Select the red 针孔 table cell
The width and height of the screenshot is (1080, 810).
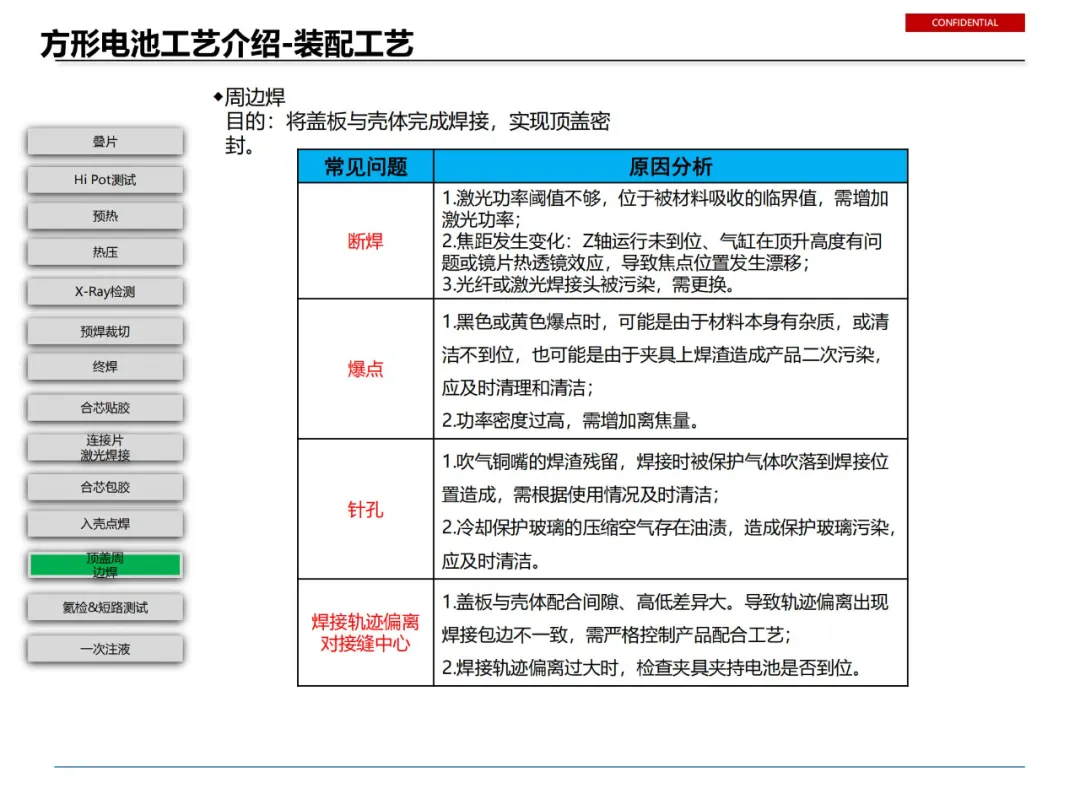click(366, 510)
